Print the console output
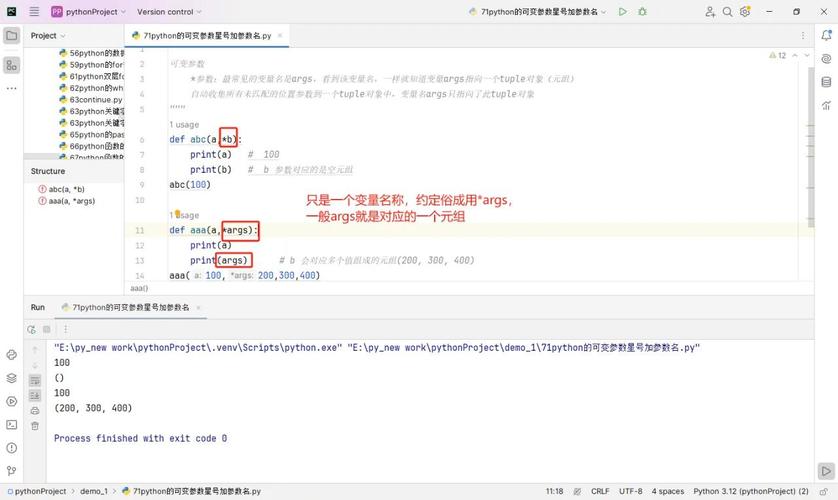 (35, 411)
